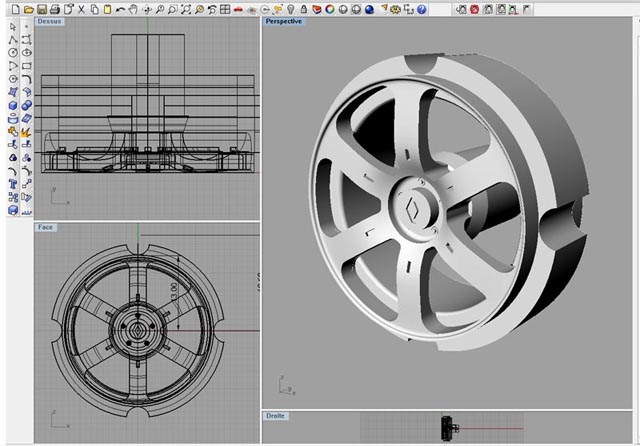Click the Droite viewport label

276,415
